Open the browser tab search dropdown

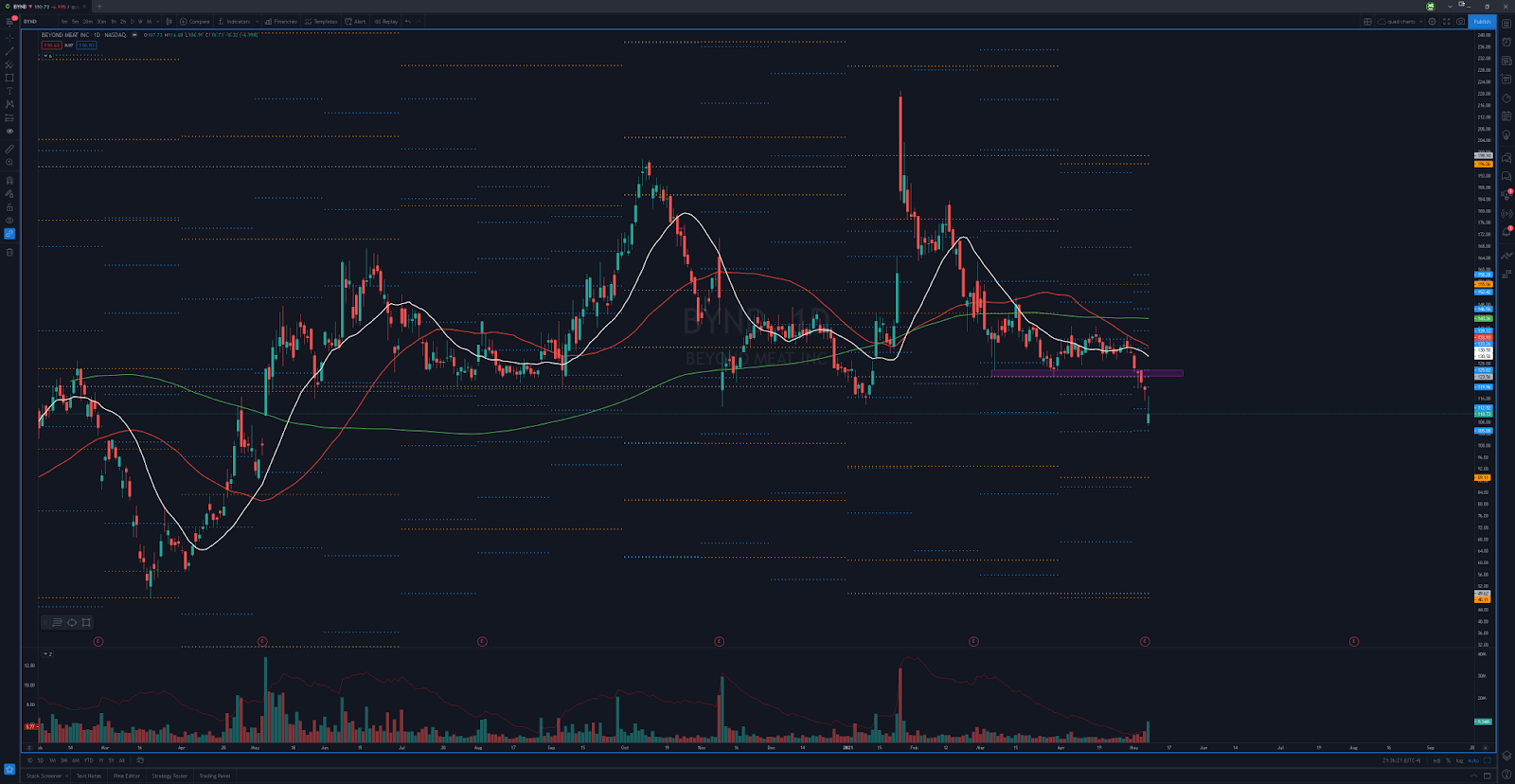1450,6
